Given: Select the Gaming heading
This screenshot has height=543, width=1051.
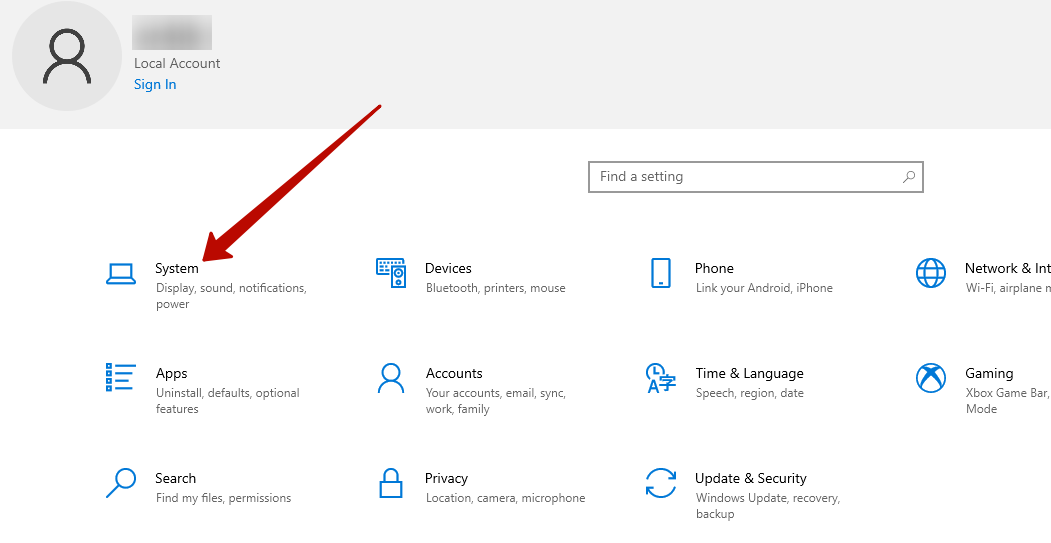Looking at the screenshot, I should 989,374.
